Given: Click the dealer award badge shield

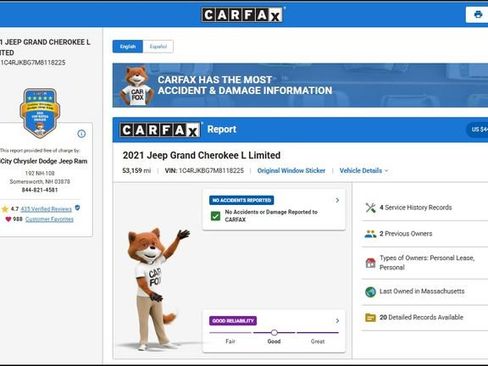Looking at the screenshot, I should [x=40, y=113].
